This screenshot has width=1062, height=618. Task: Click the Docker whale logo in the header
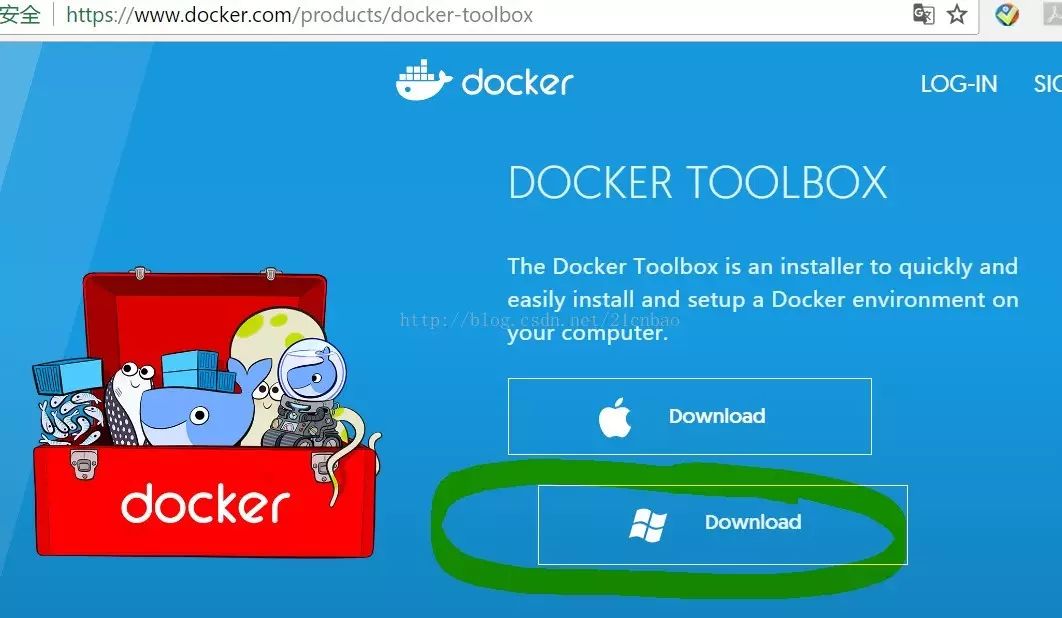tap(485, 81)
